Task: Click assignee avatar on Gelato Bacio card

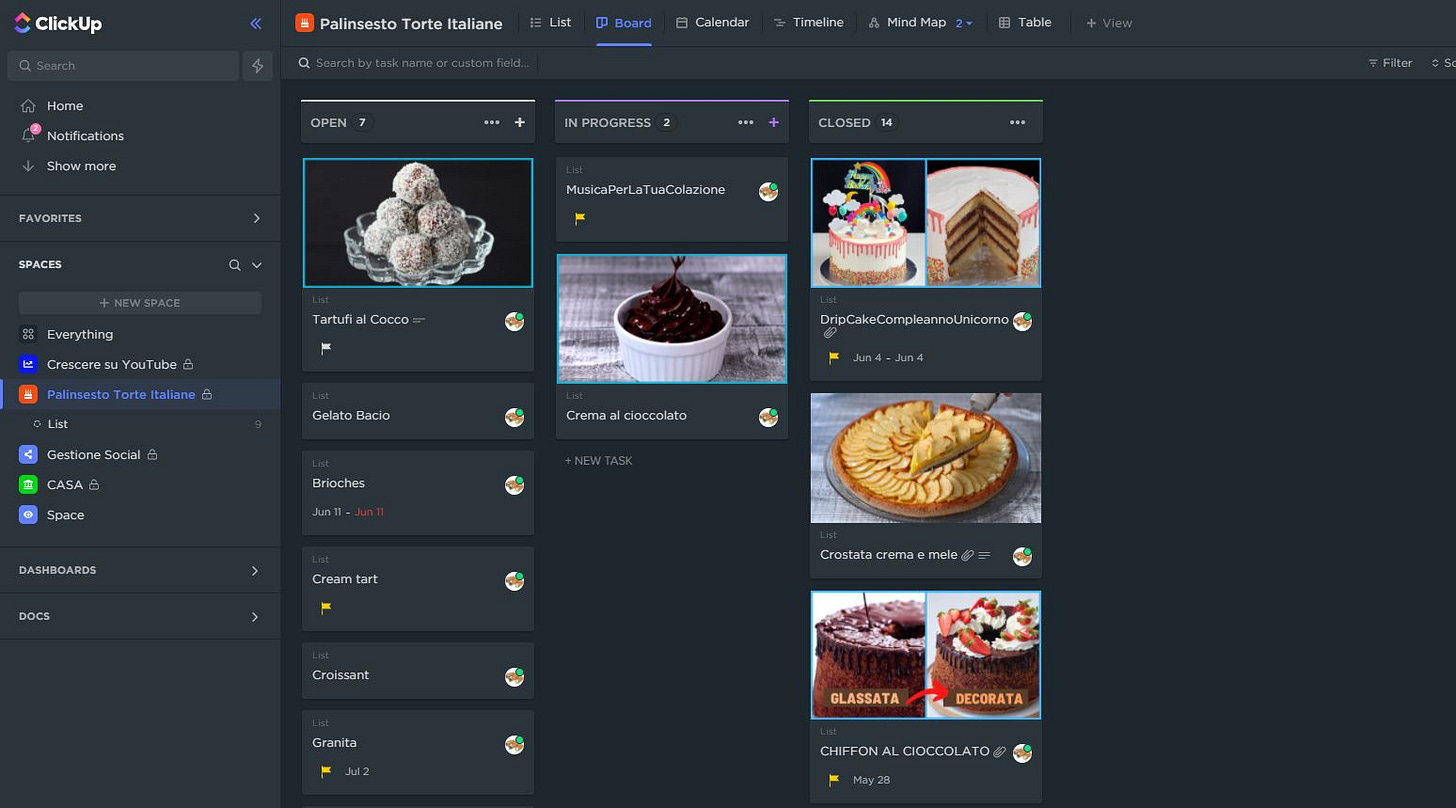Action: pos(514,417)
